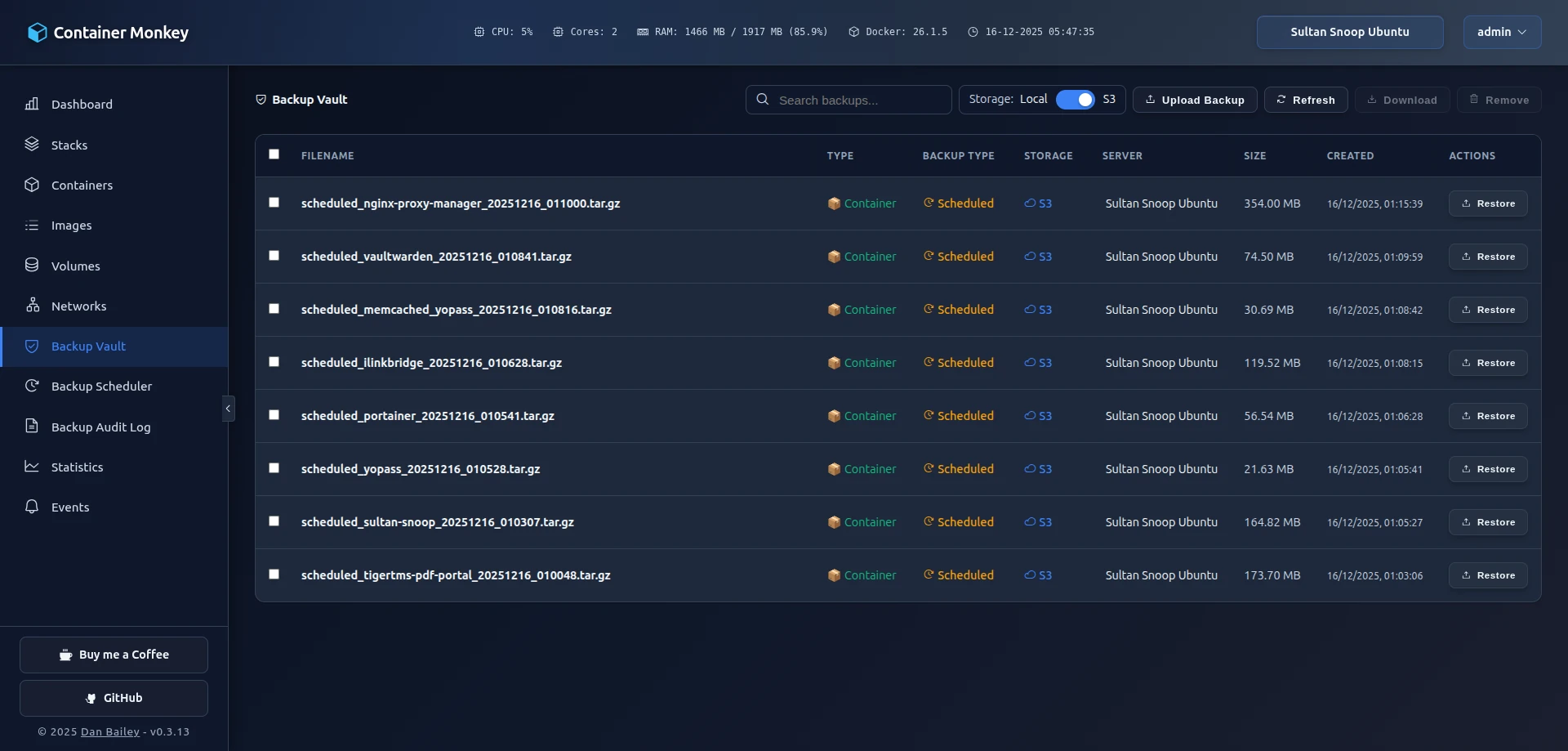
Task: Check the select-all checkbox in the table header
Action: pos(274,154)
